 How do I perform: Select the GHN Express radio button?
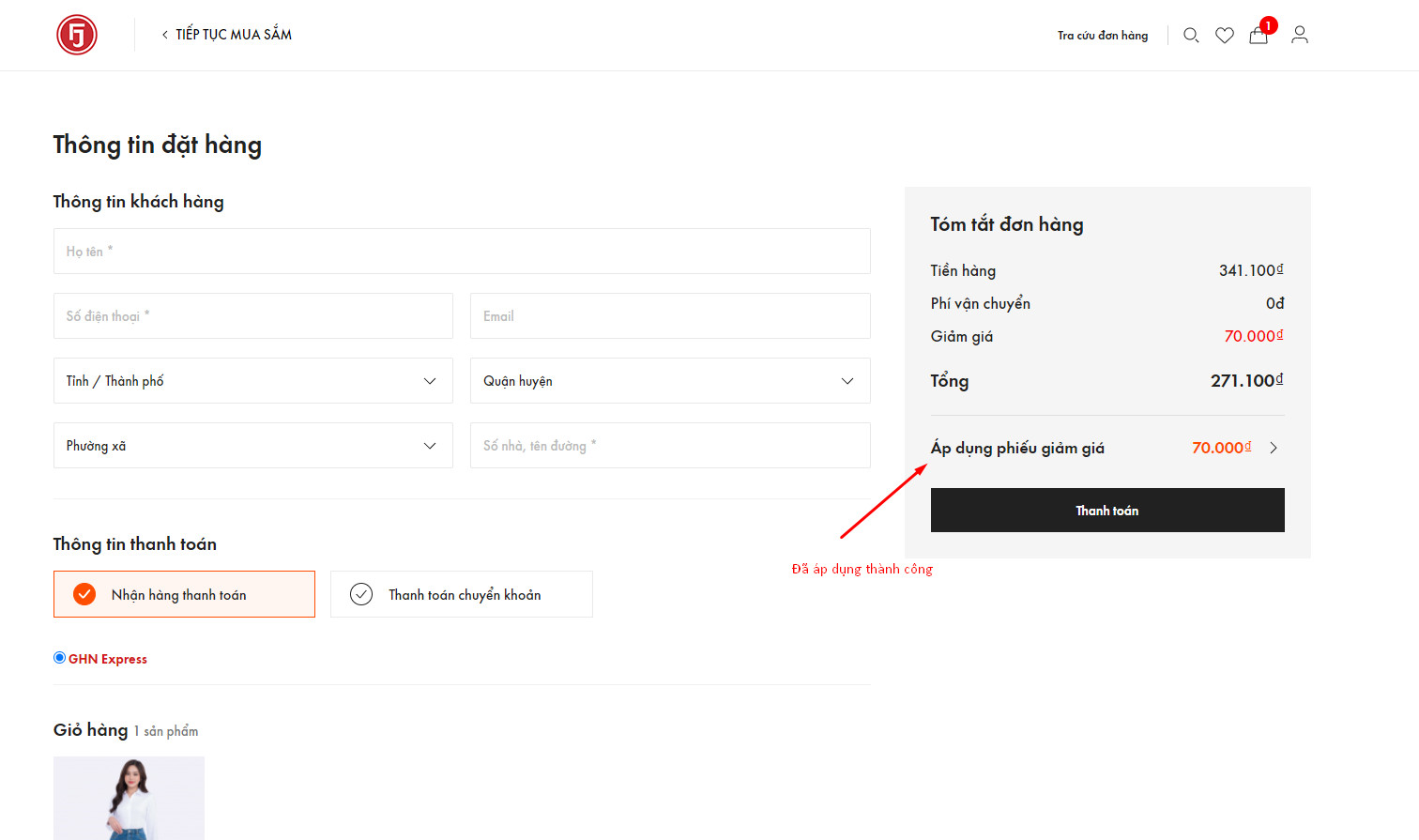pos(60,658)
